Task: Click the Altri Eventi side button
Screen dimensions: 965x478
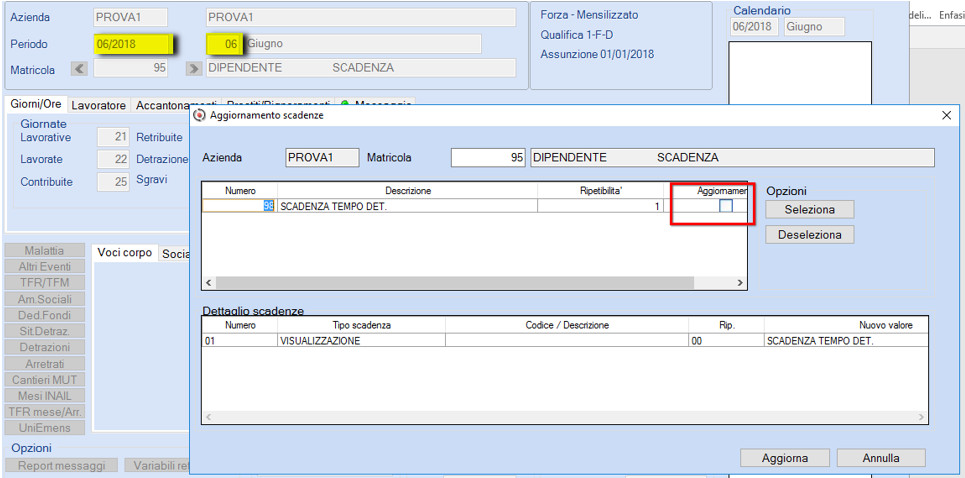Action: 44,266
